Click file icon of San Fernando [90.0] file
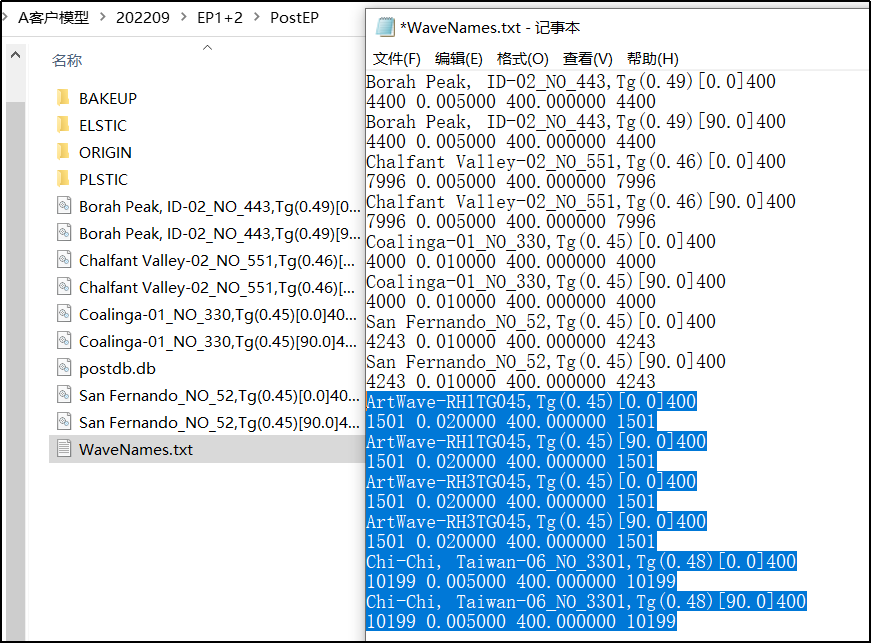 click(64, 422)
